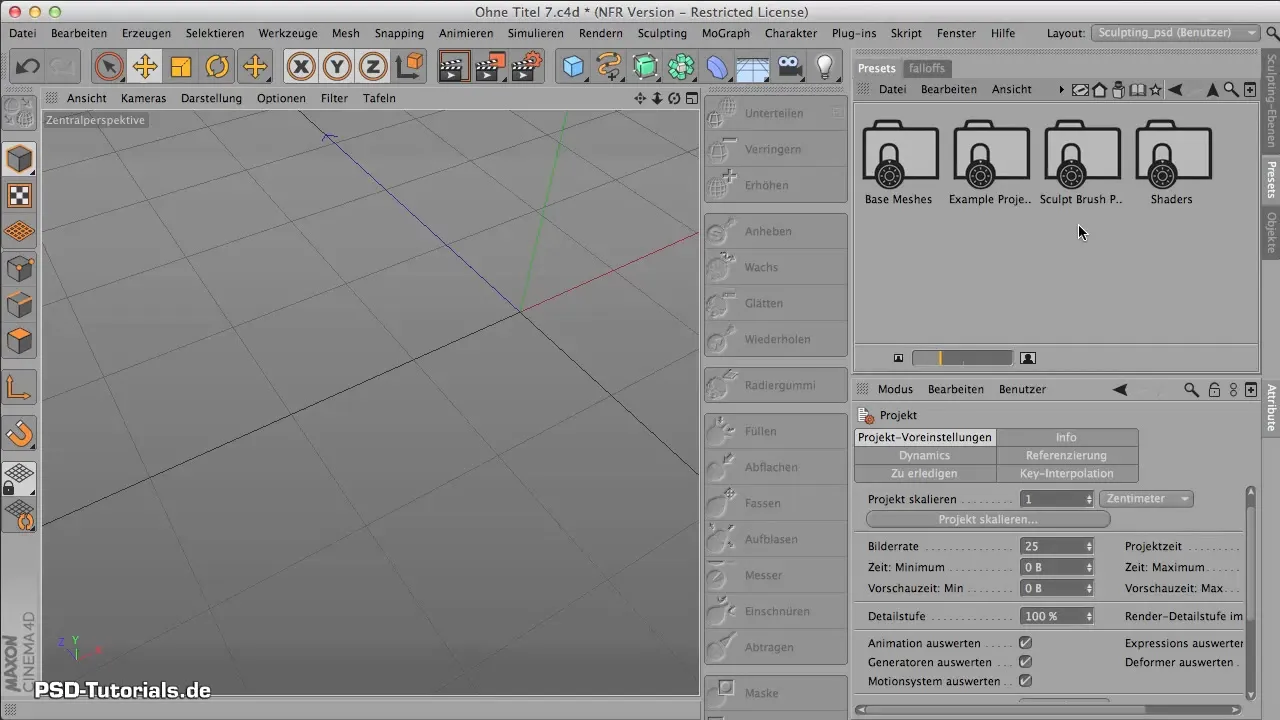Toggle the Z axis lock
1280x720 pixels.
coord(373,67)
